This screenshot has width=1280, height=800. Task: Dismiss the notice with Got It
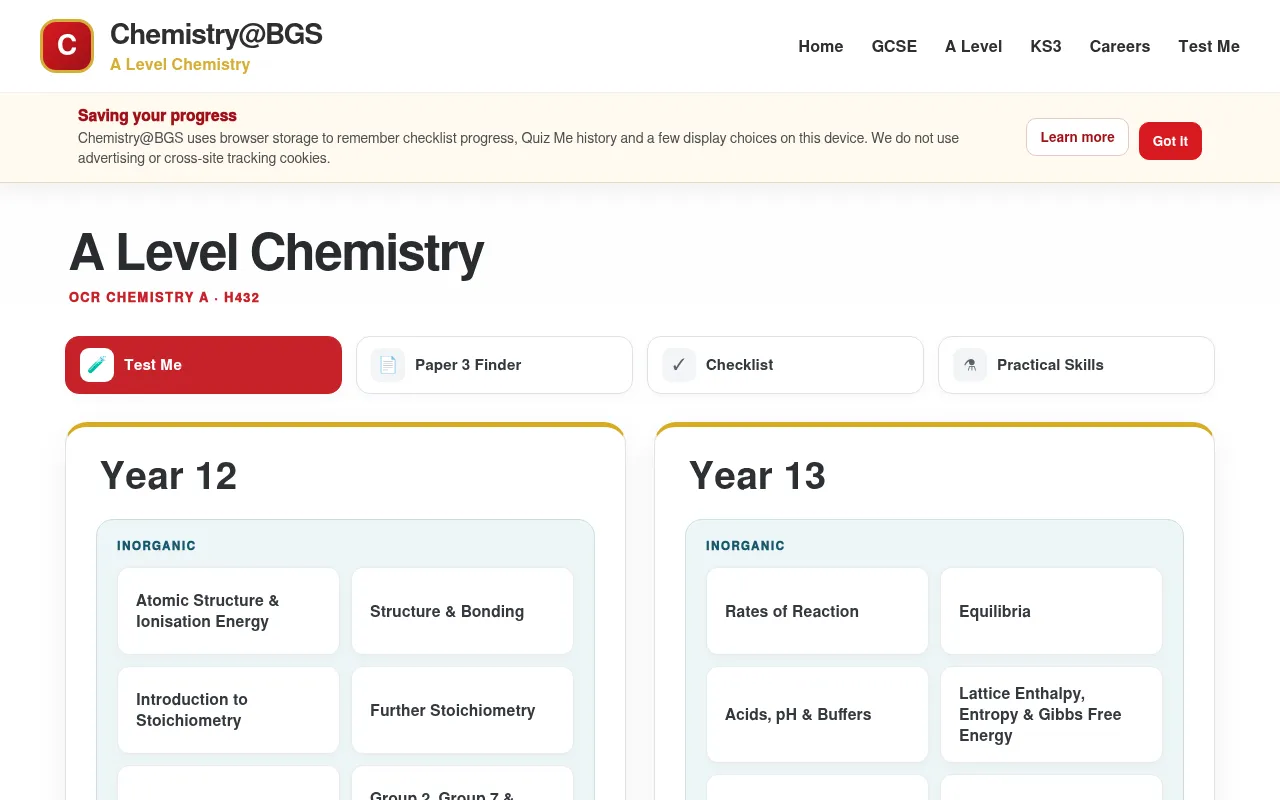1170,141
